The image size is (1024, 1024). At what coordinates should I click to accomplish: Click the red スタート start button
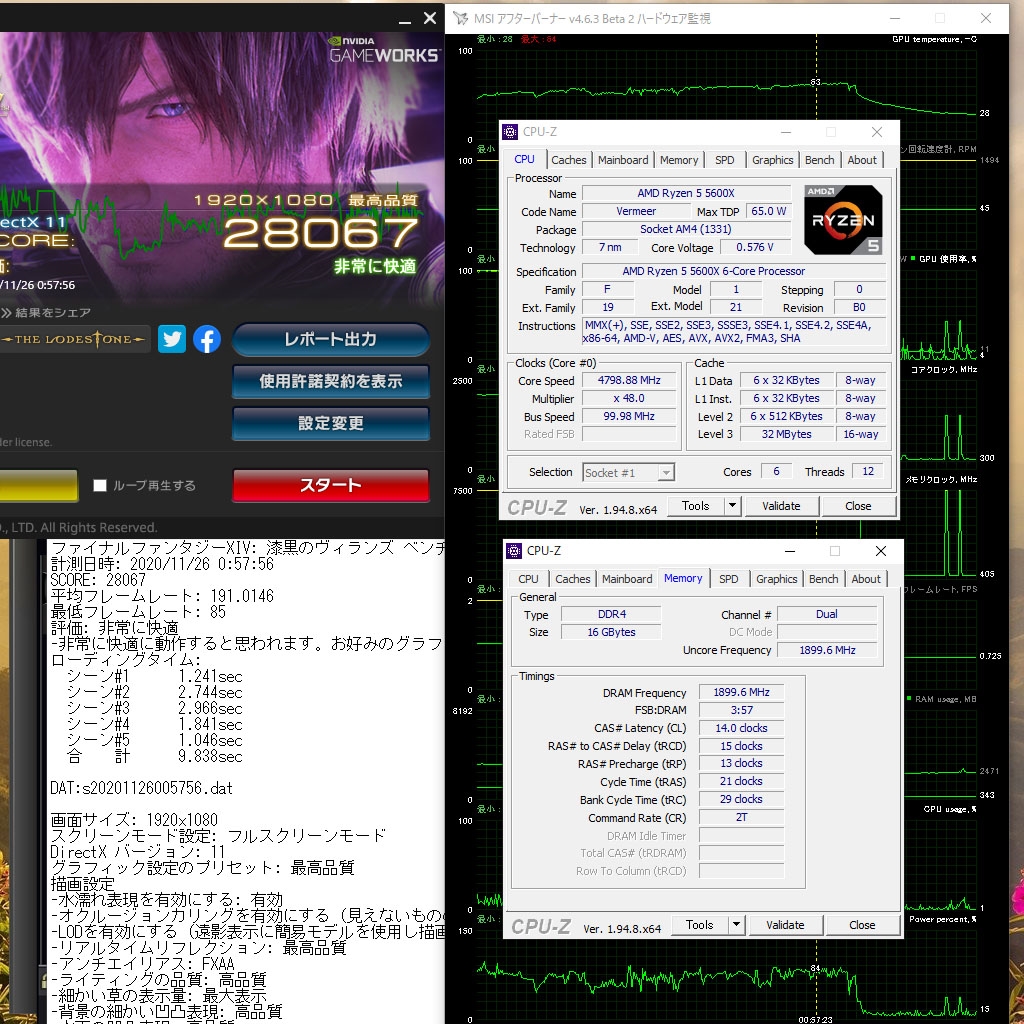click(x=330, y=485)
